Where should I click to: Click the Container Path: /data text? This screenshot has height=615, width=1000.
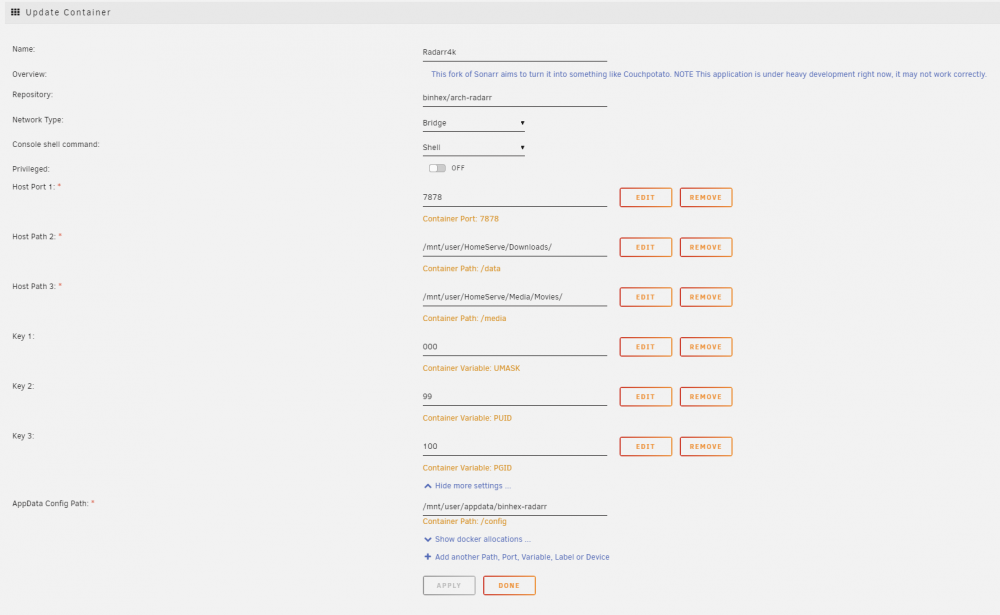(461, 269)
